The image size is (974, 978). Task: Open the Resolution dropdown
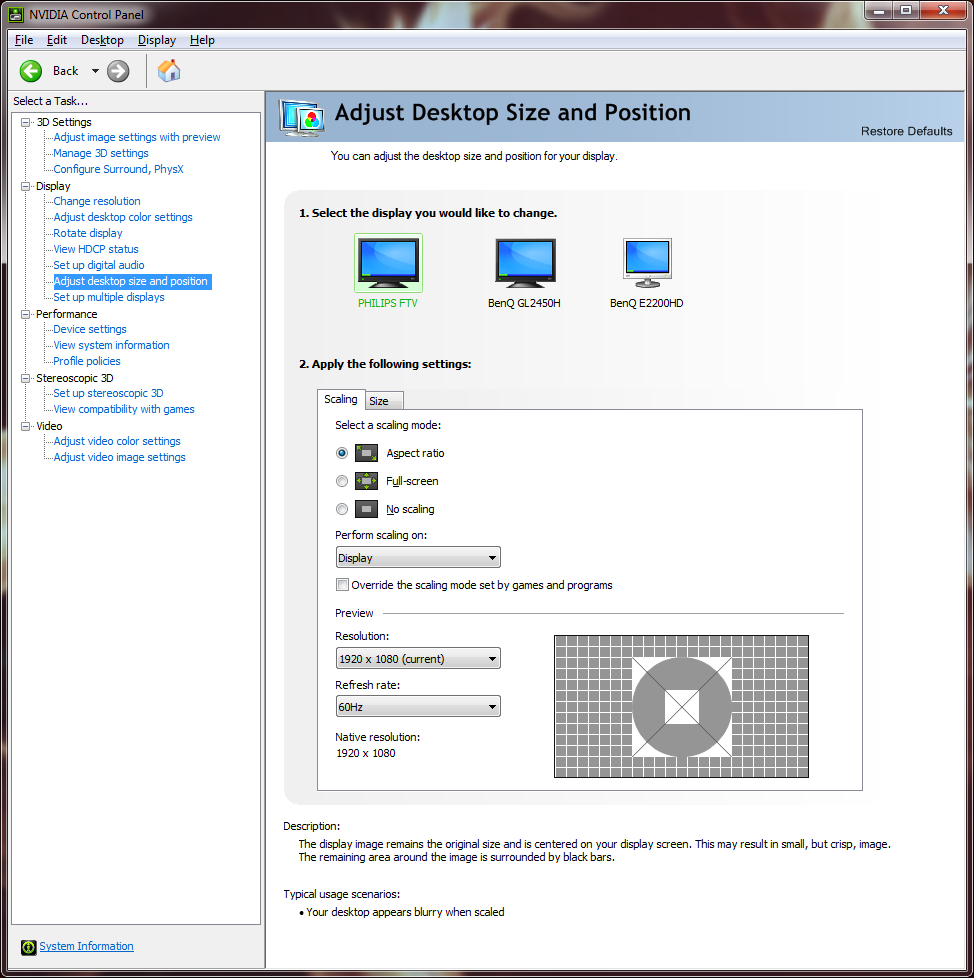[x=418, y=659]
